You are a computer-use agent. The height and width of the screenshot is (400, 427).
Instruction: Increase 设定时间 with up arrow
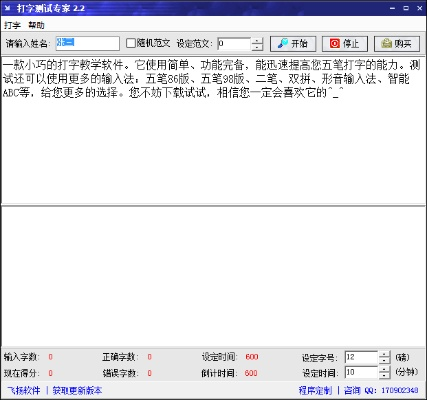(384, 369)
